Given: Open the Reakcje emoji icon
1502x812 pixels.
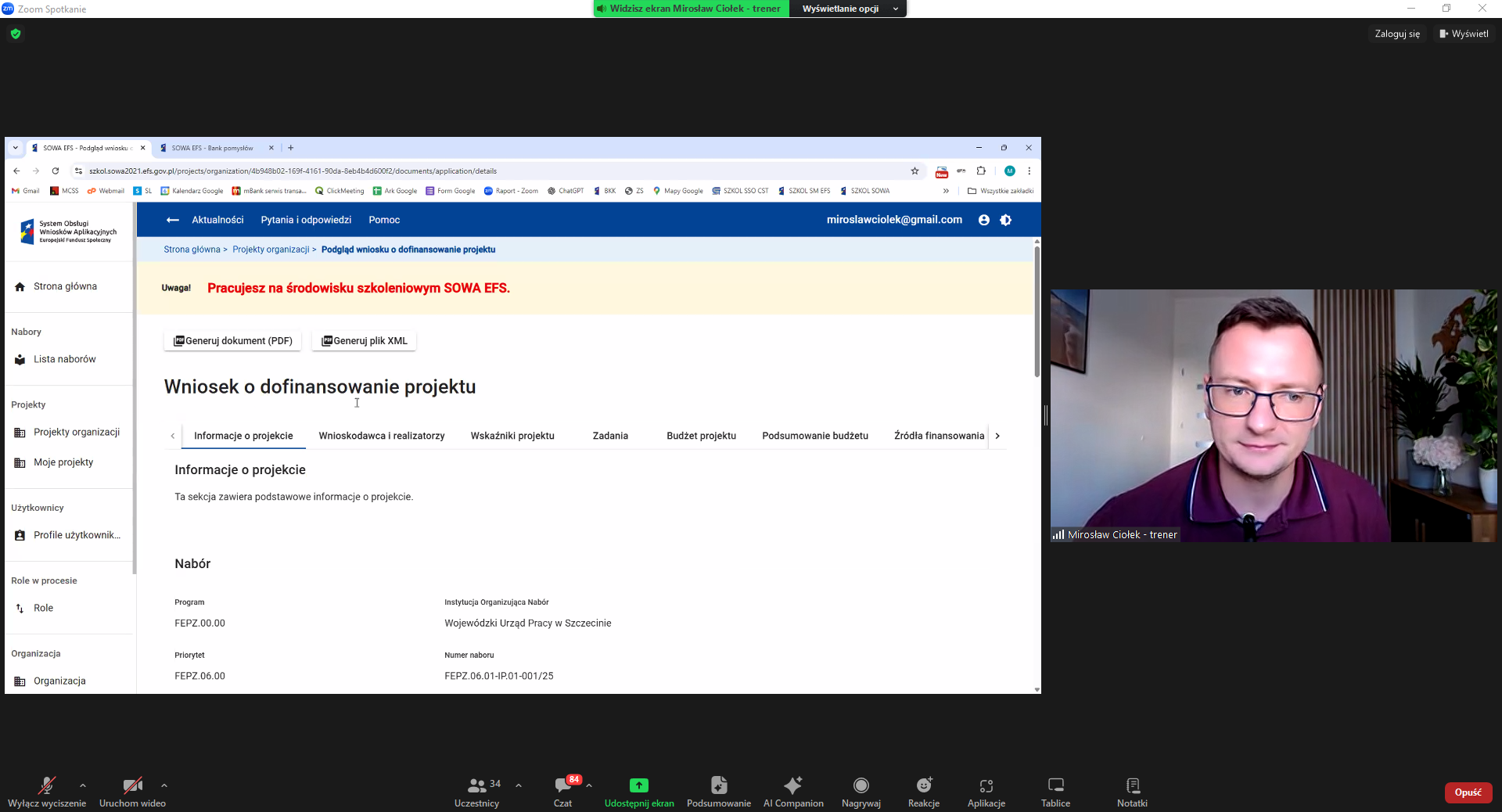Looking at the screenshot, I should pyautogui.click(x=924, y=785).
